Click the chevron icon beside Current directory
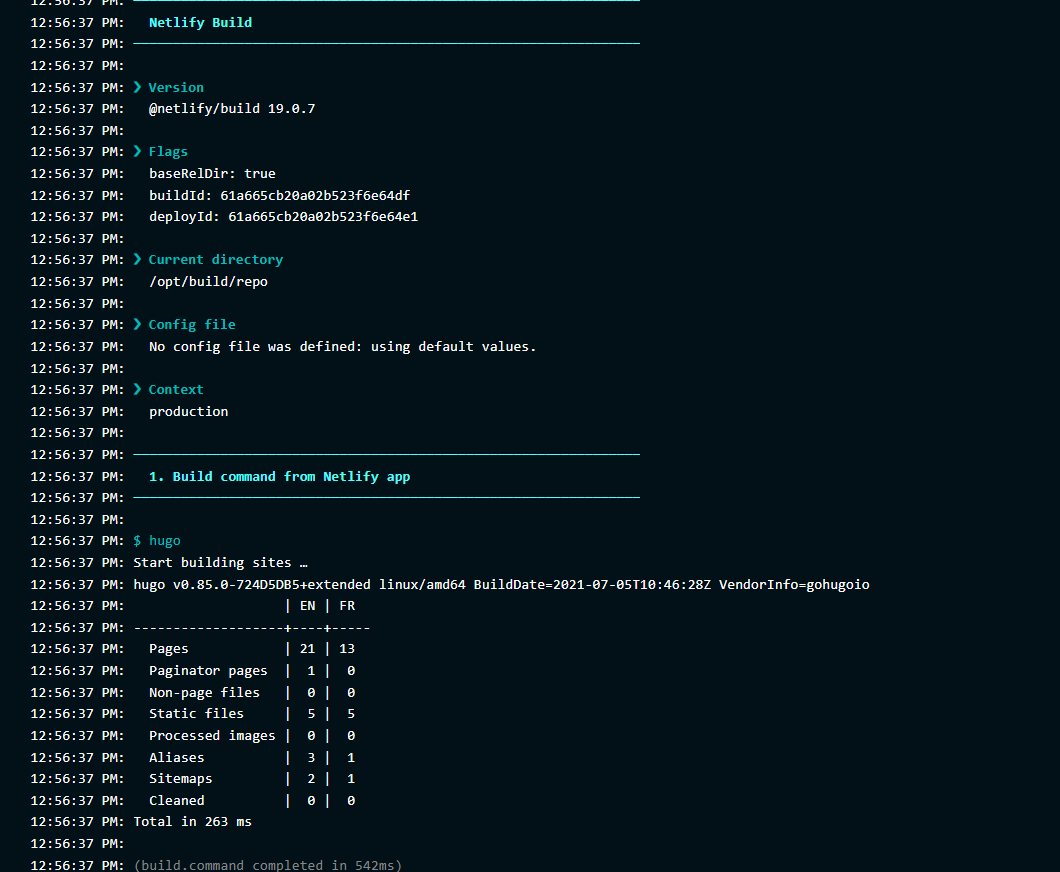This screenshot has width=1060, height=872. point(137,259)
